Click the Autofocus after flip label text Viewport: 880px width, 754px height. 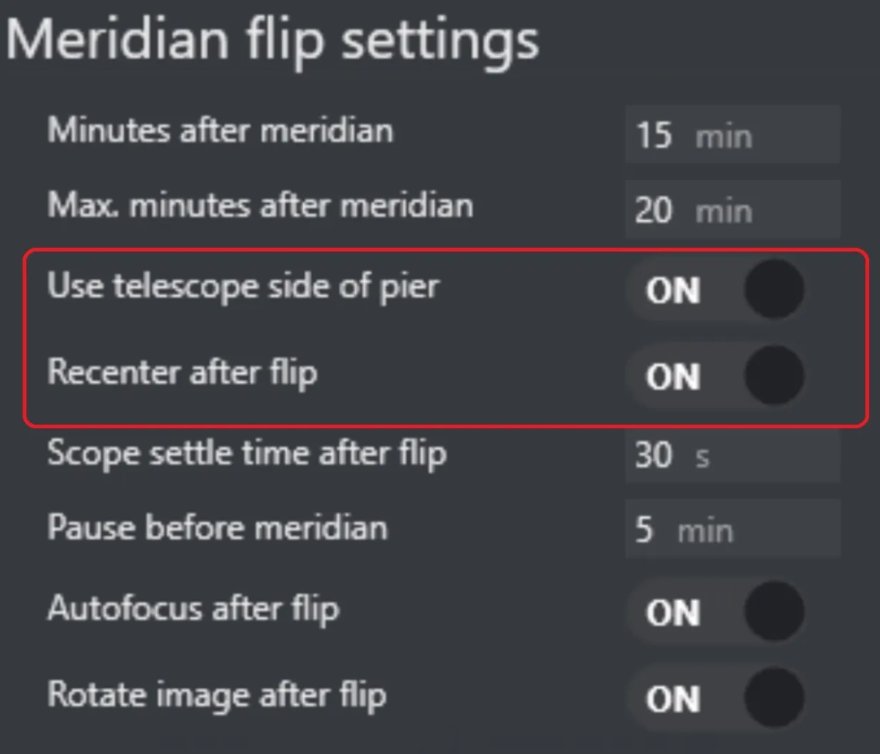(193, 608)
